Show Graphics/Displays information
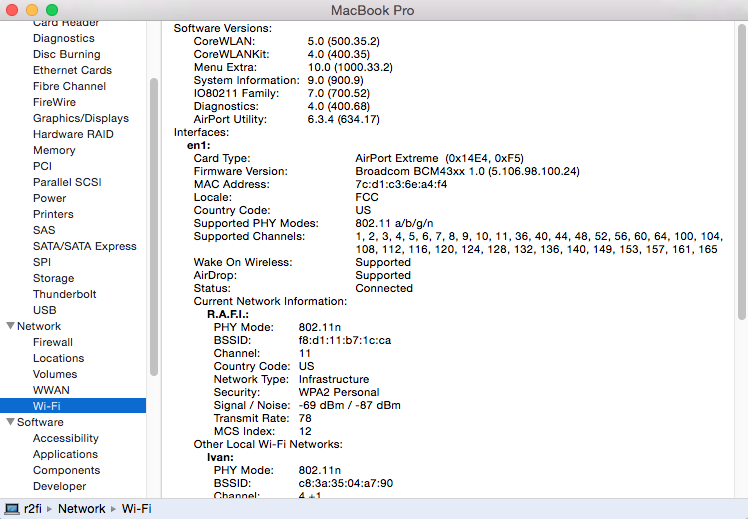748x519 pixels. [x=81, y=118]
